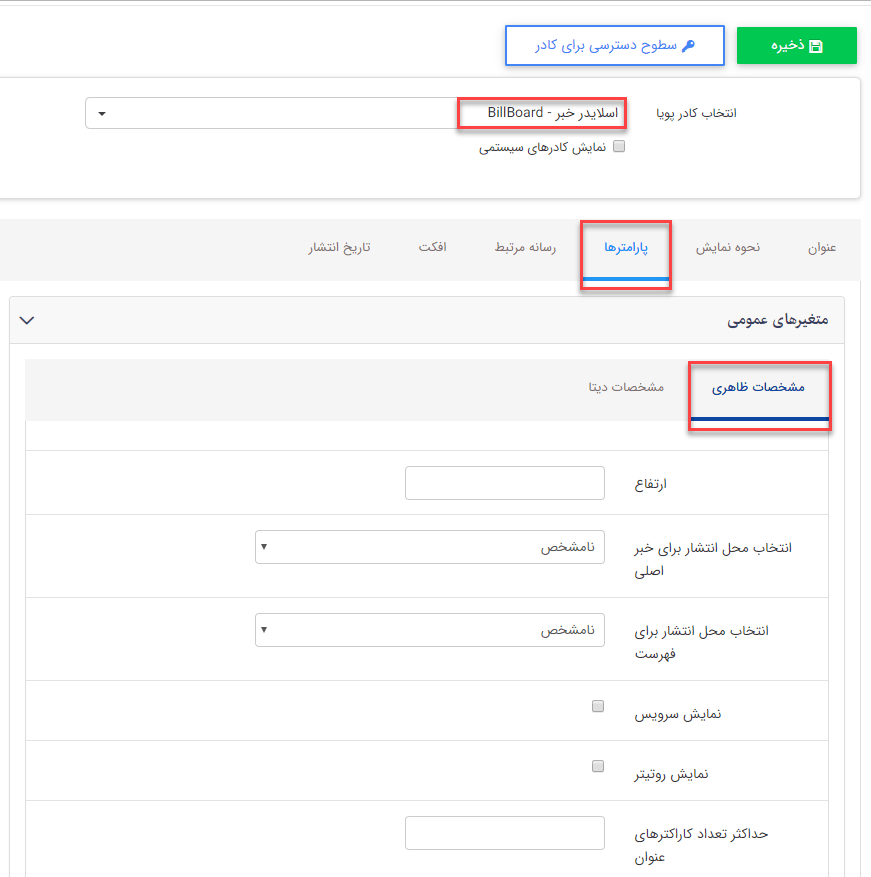Screen dimensions: 871x877
Task: Check the نمایش سرویس option
Action: [x=597, y=704]
